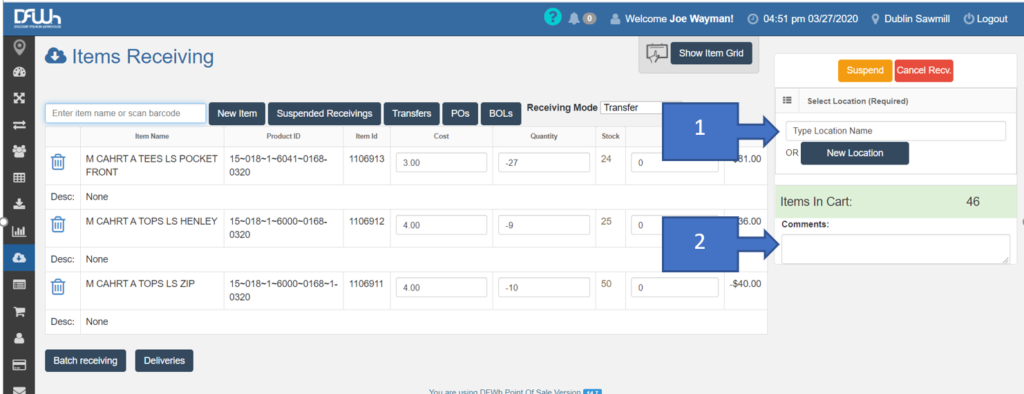Click stock value 25
This screenshot has height=394, width=1024.
click(x=606, y=222)
